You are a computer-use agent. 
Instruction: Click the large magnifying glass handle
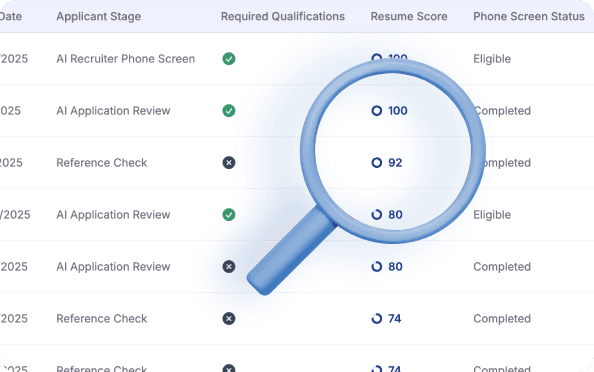[x=290, y=251]
